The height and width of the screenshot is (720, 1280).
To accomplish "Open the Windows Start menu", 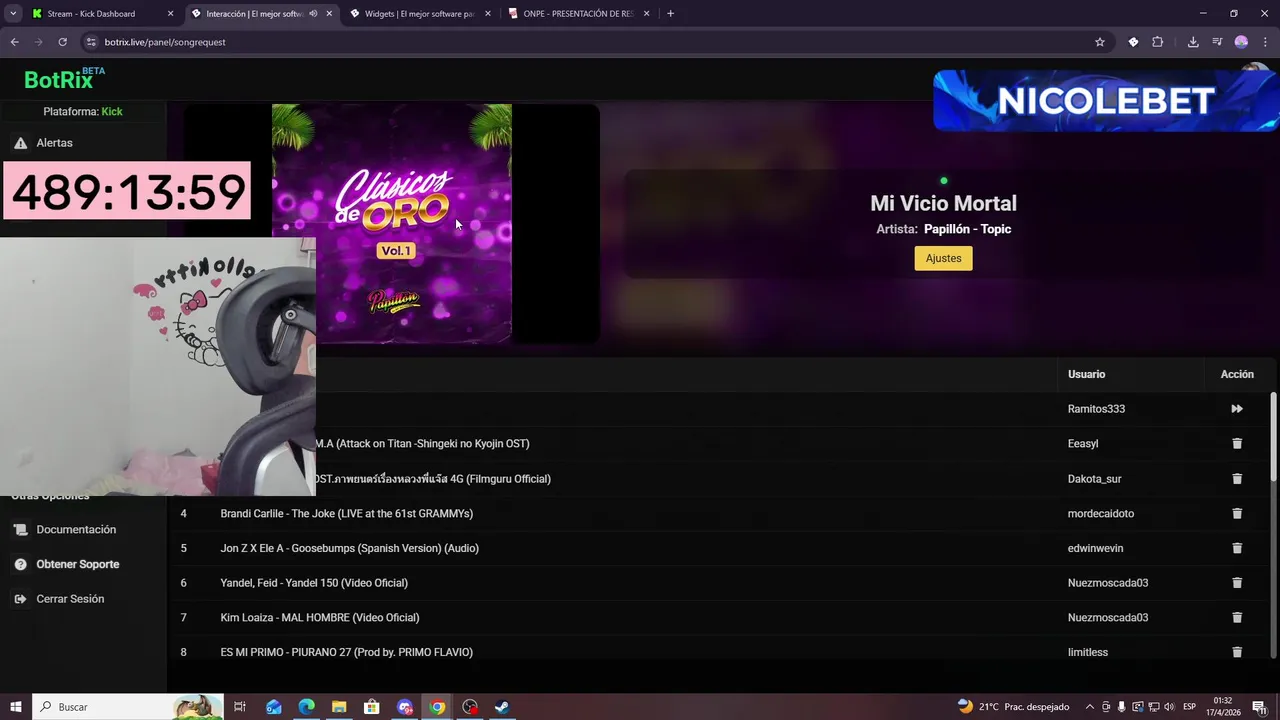I will click(14, 707).
